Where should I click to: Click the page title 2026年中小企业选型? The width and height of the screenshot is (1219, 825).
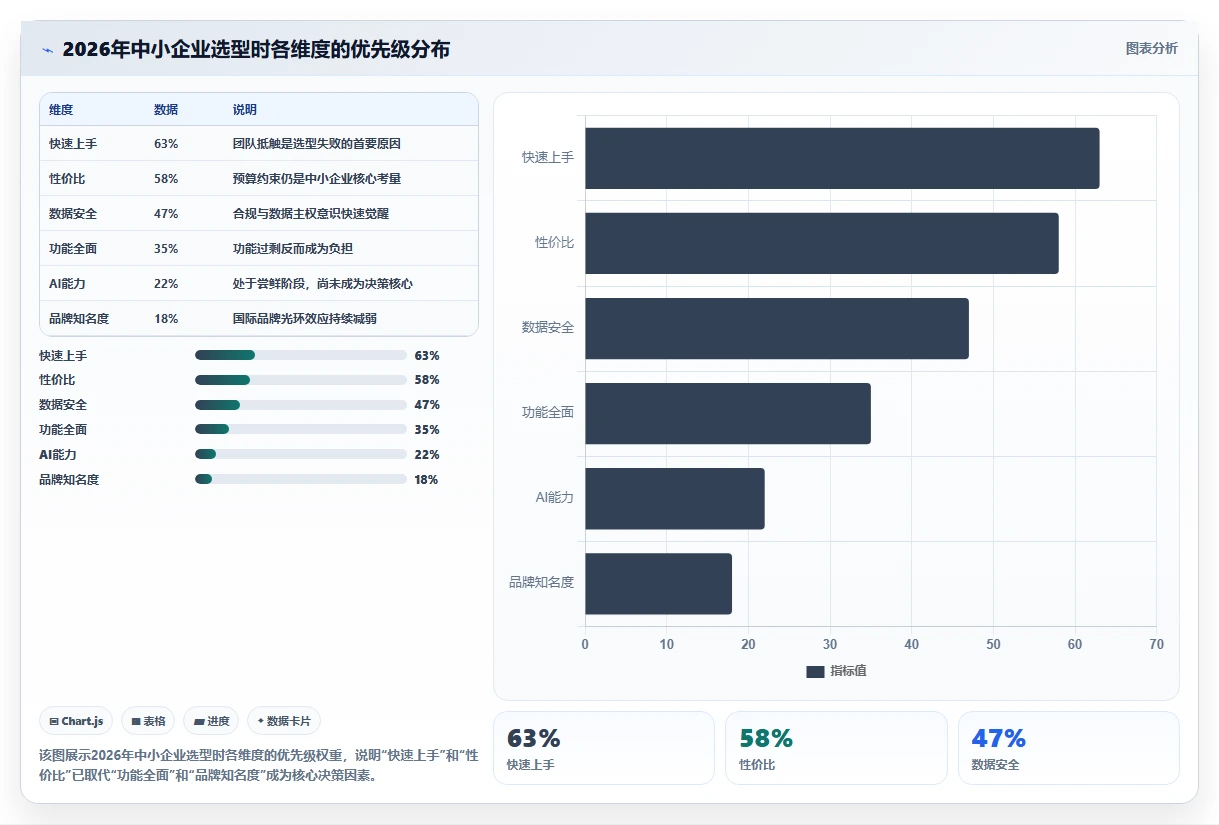click(x=256, y=49)
